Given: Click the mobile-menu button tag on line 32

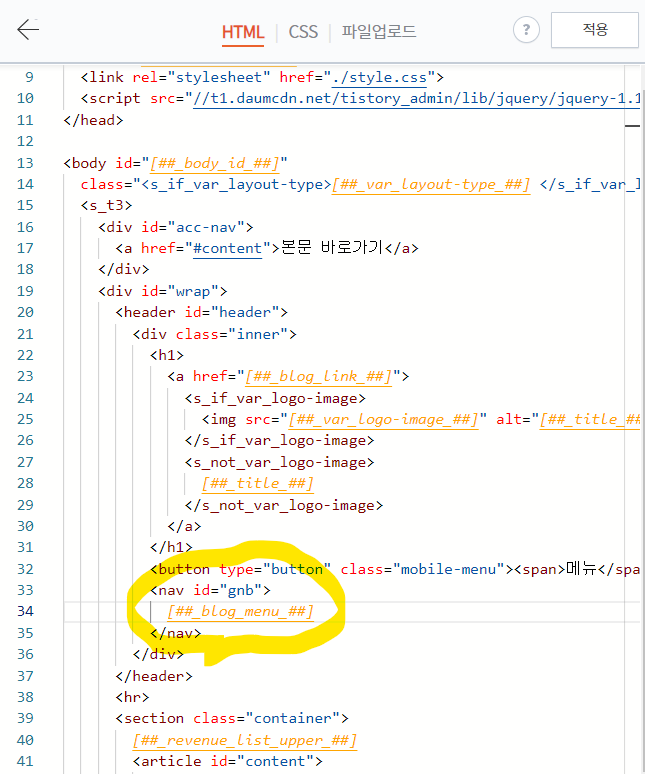Looking at the screenshot, I should point(395,569).
